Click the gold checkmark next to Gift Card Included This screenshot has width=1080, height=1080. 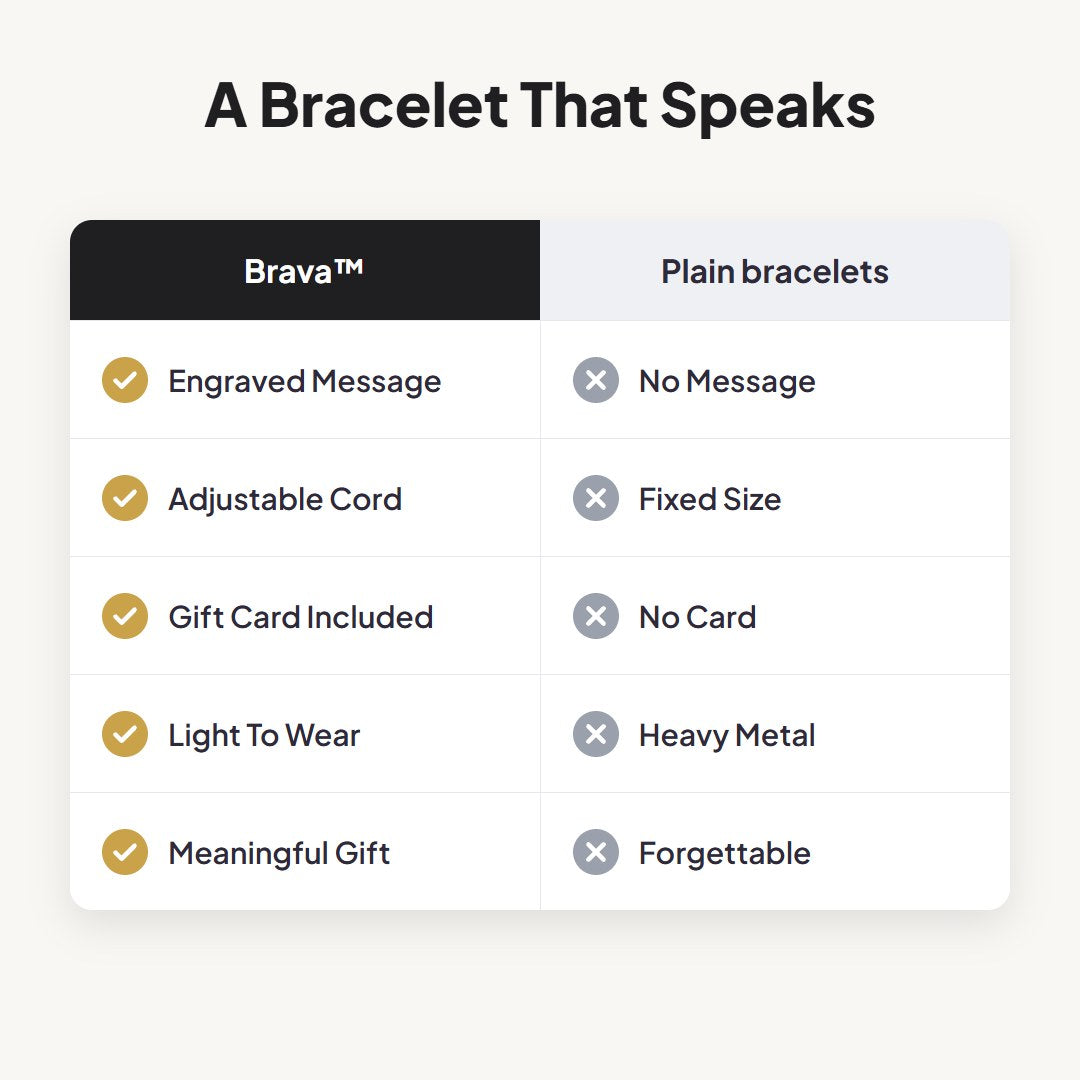[x=125, y=616]
